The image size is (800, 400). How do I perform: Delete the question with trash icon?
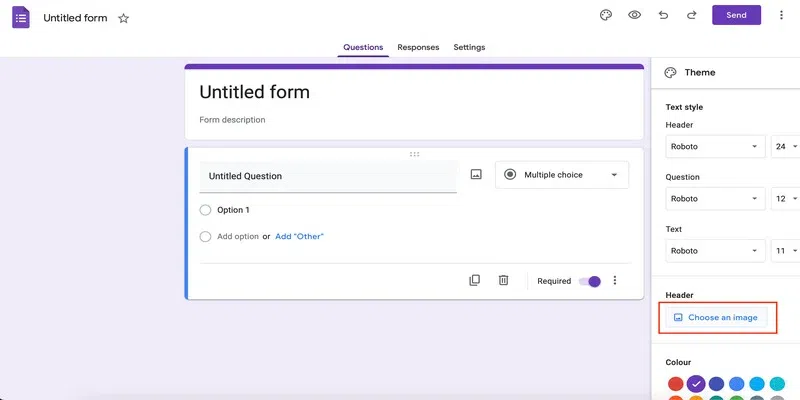coord(504,280)
